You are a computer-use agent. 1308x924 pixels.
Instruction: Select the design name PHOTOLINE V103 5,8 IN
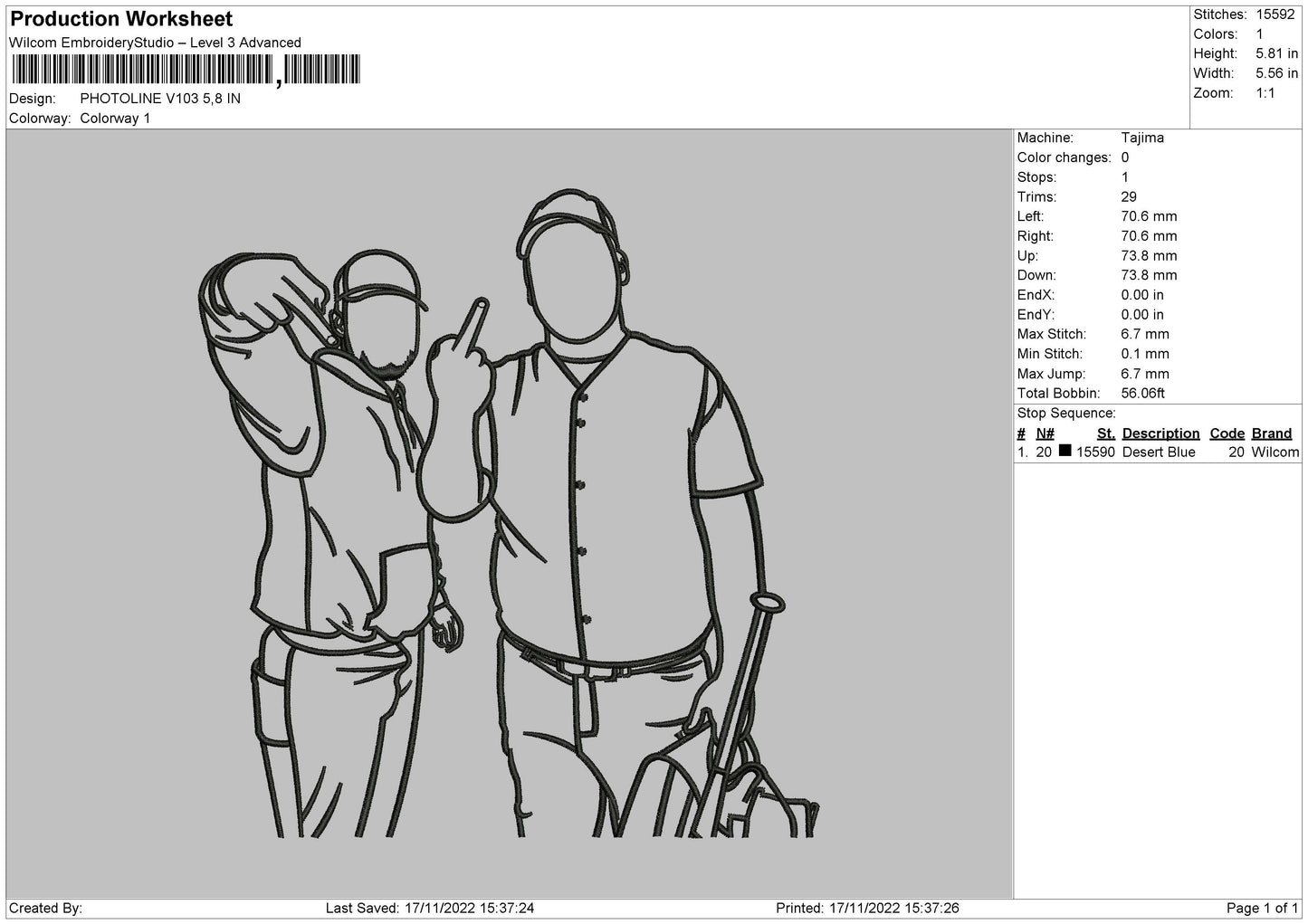click(160, 99)
